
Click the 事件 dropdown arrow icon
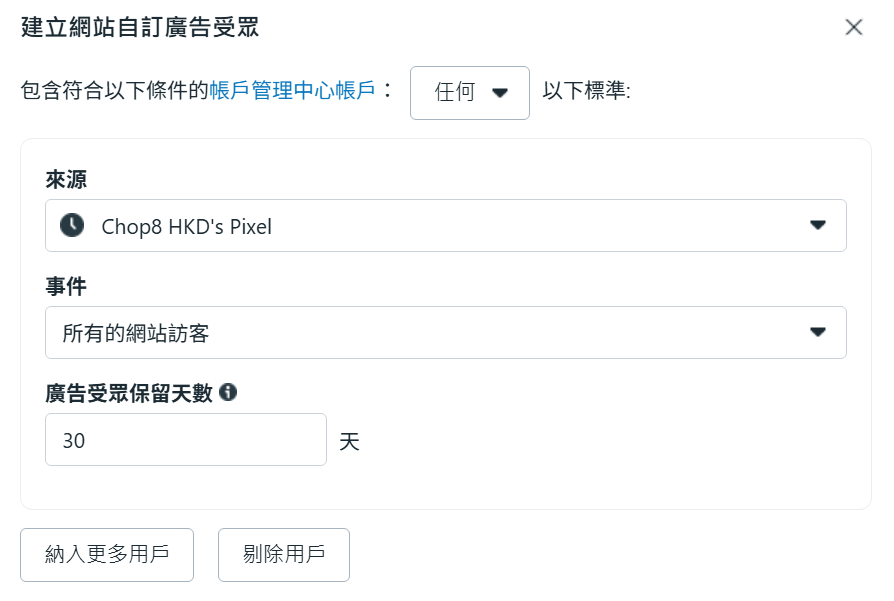coord(818,333)
